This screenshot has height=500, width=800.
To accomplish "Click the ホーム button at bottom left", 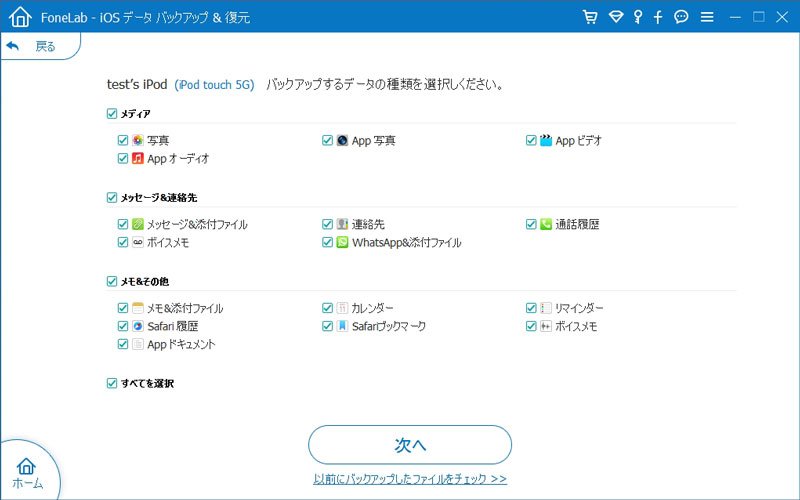I will click(28, 473).
